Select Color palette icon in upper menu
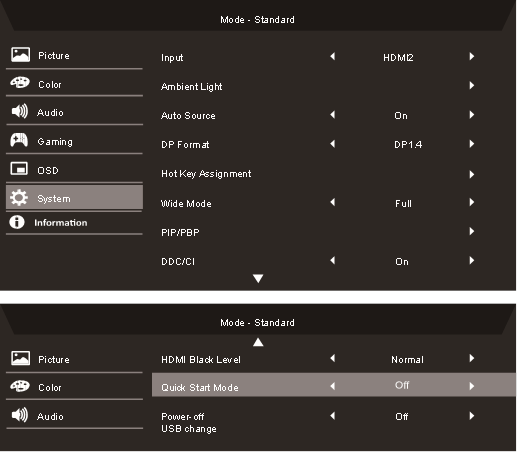517x453 pixels. pos(20,83)
